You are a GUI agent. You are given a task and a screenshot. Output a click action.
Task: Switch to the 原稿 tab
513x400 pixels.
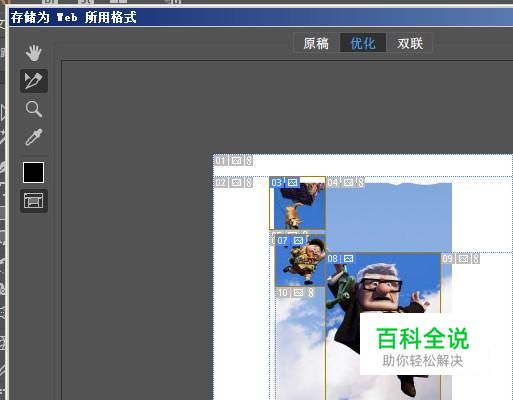pyautogui.click(x=316, y=43)
